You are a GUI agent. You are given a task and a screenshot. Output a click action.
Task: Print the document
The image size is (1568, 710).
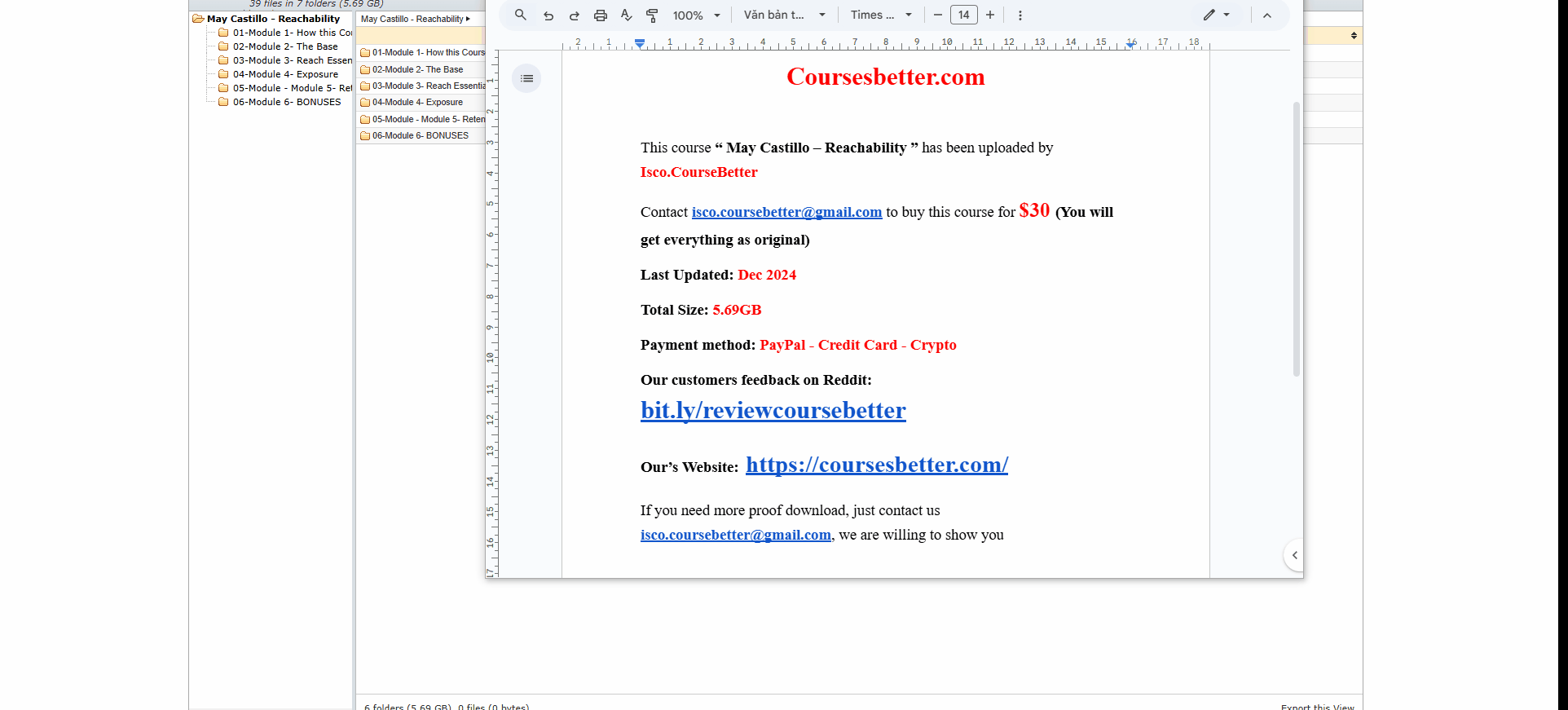click(601, 15)
